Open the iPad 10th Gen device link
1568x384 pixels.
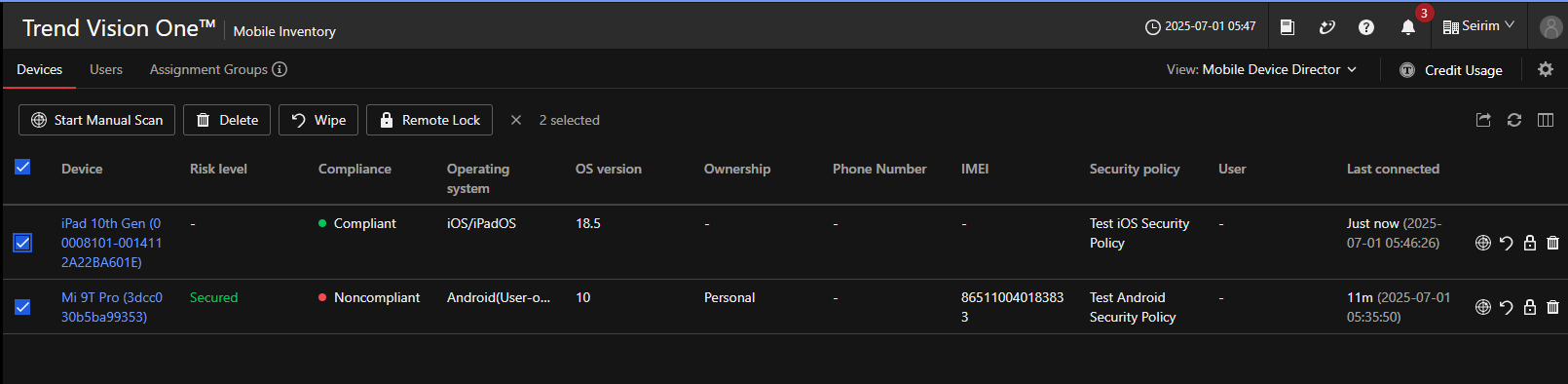tap(111, 243)
